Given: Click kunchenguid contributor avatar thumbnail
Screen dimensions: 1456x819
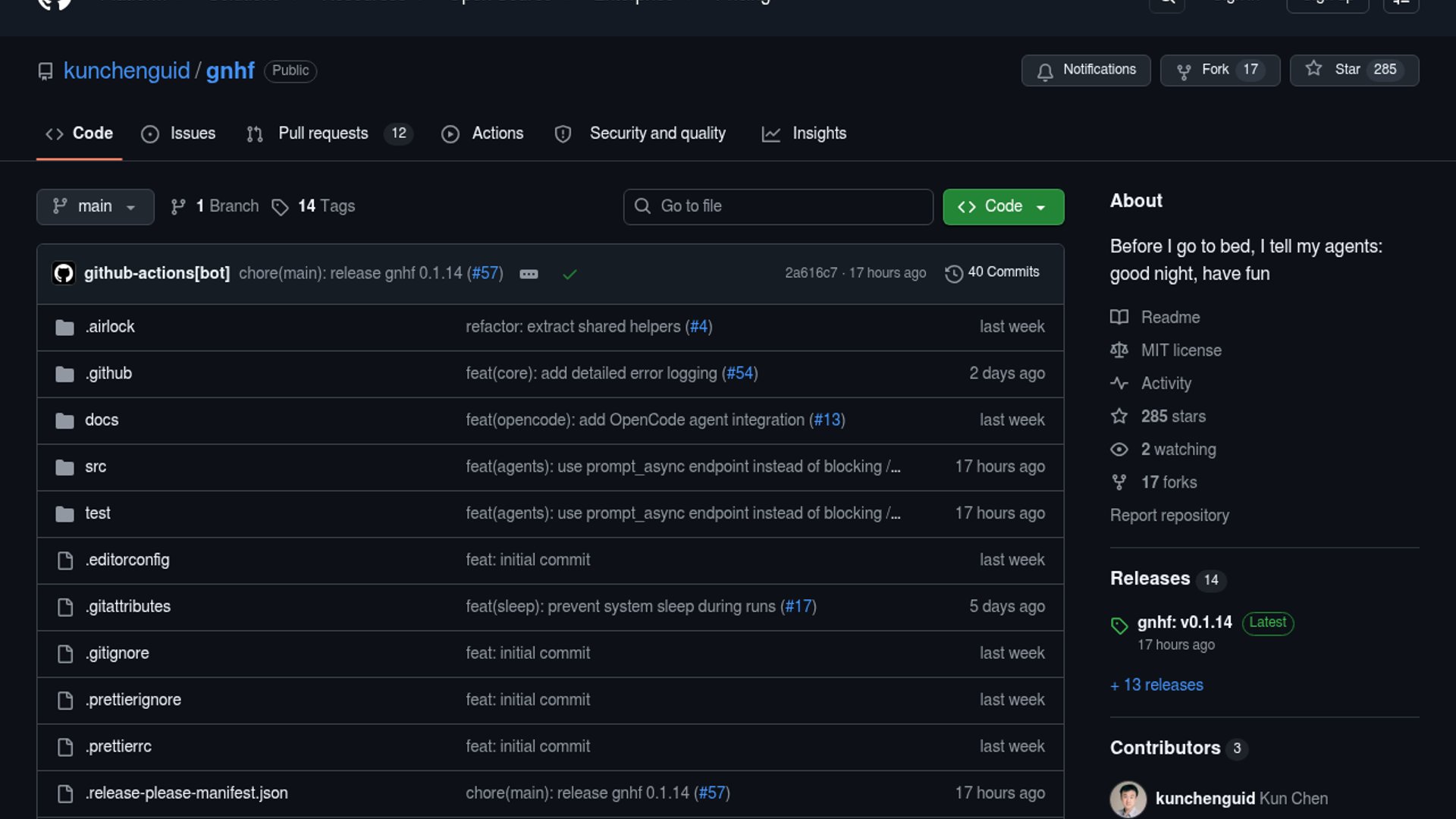Looking at the screenshot, I should click(x=1128, y=799).
